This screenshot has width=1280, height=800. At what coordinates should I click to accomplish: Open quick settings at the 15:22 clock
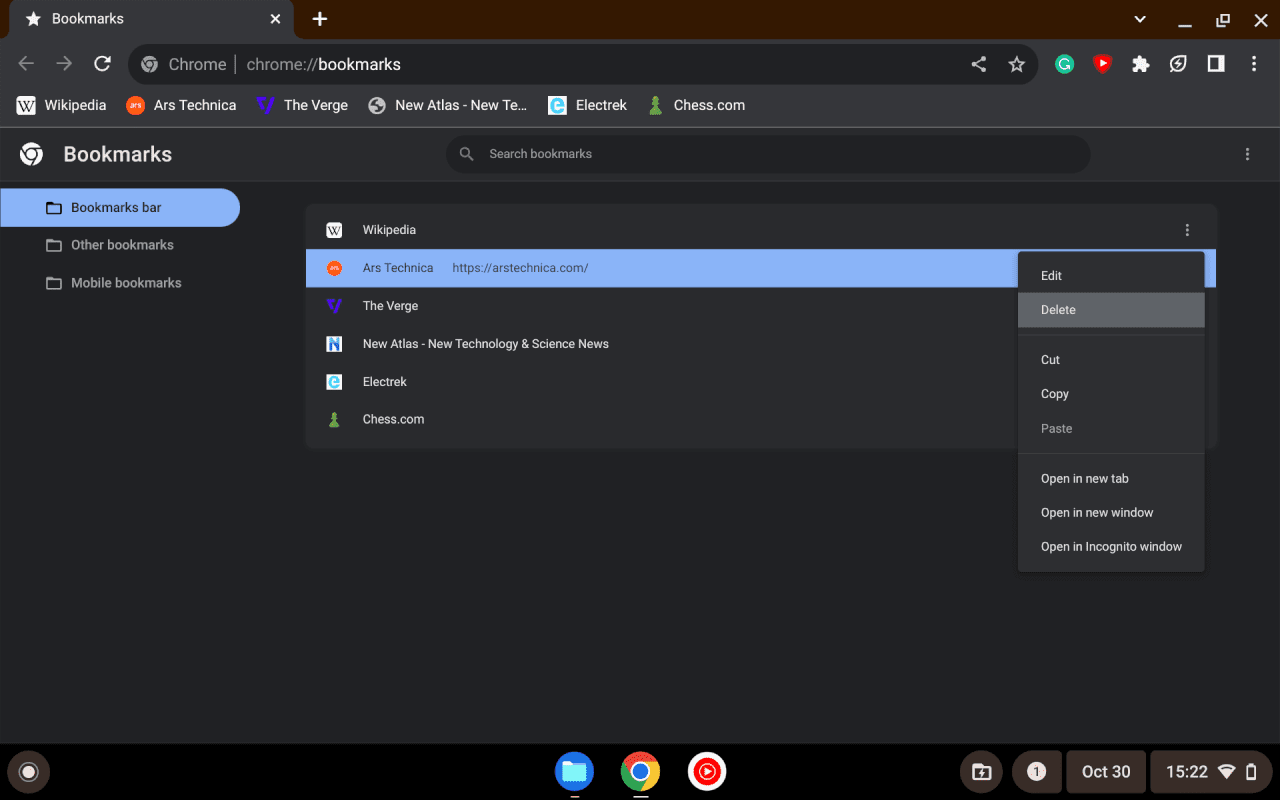click(1210, 772)
